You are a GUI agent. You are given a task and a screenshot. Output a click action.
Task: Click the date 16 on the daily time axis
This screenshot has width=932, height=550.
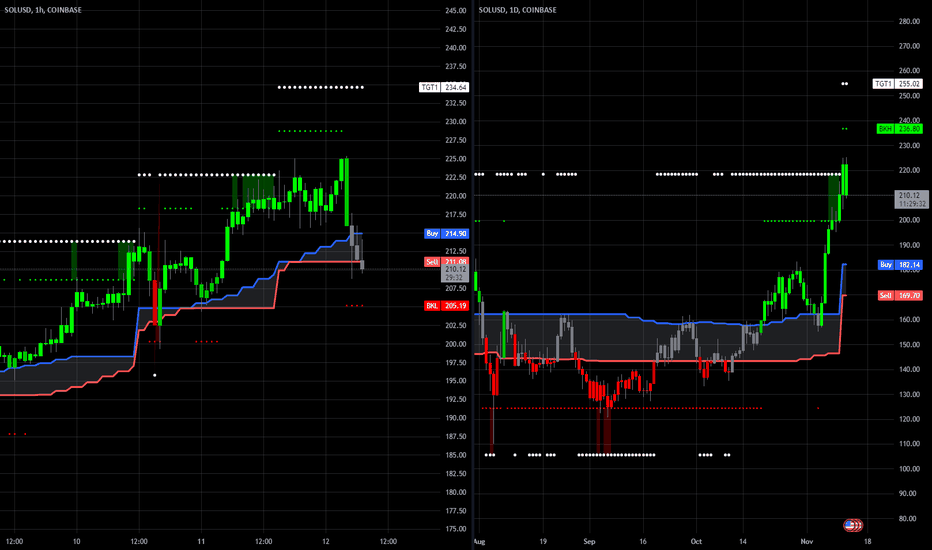pyautogui.click(x=643, y=542)
